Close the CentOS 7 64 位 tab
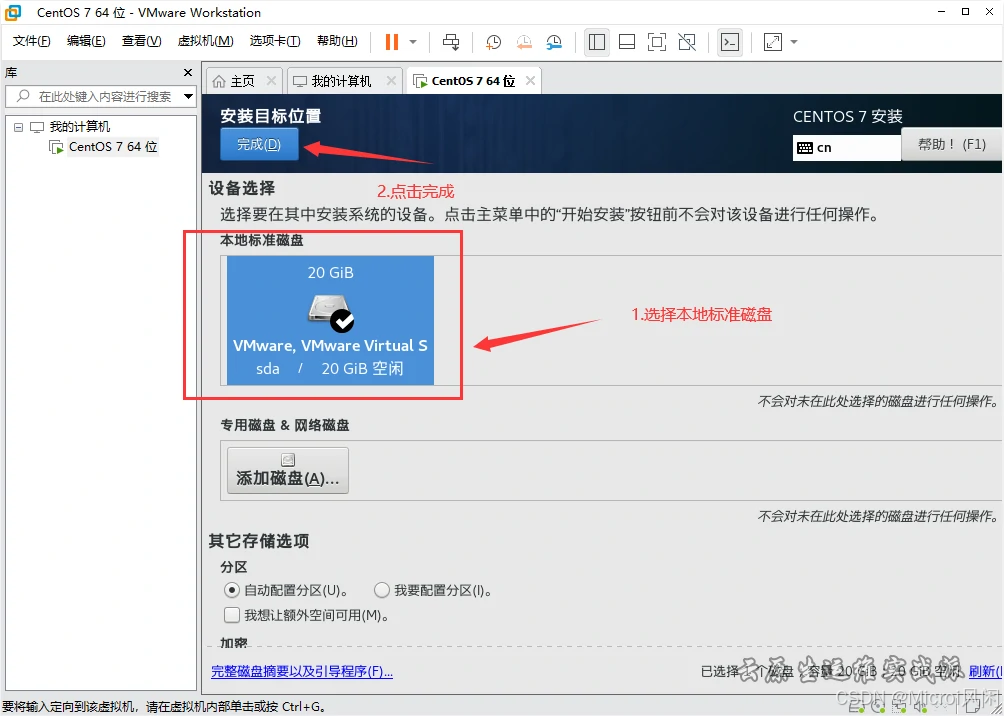Image resolution: width=1004 pixels, height=716 pixels. [x=530, y=81]
